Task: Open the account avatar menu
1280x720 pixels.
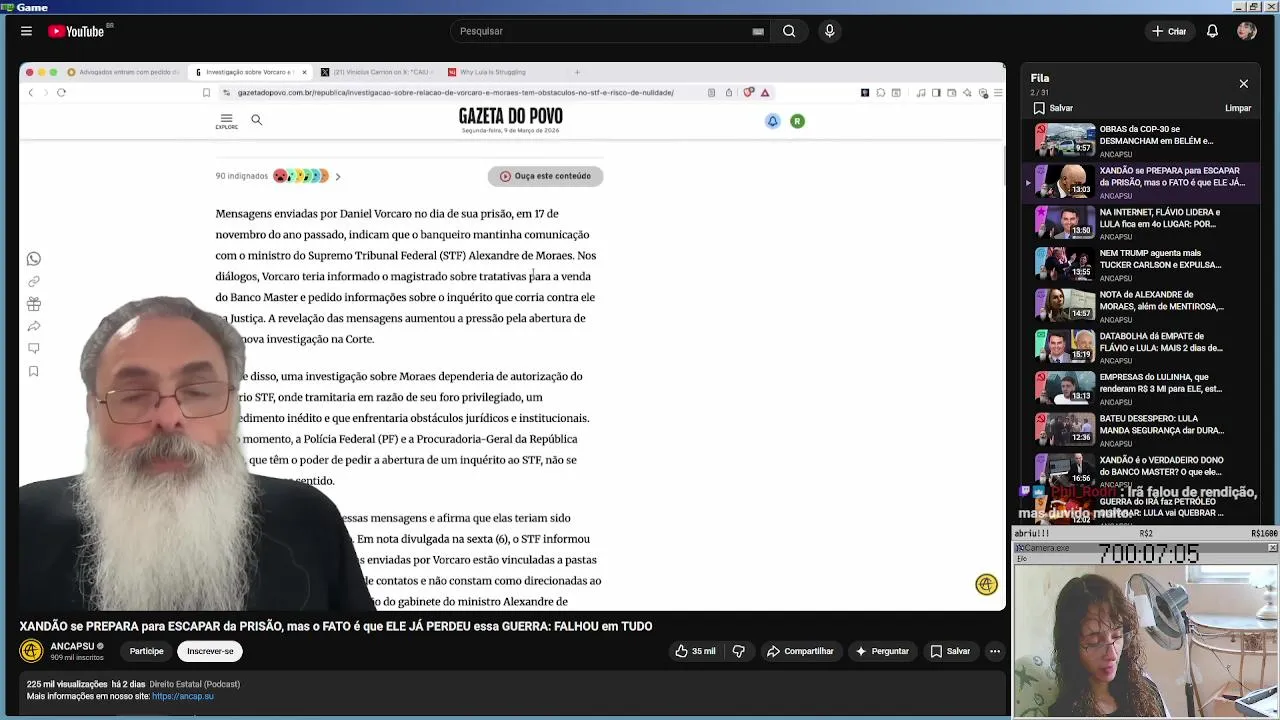Action: coord(1246,31)
